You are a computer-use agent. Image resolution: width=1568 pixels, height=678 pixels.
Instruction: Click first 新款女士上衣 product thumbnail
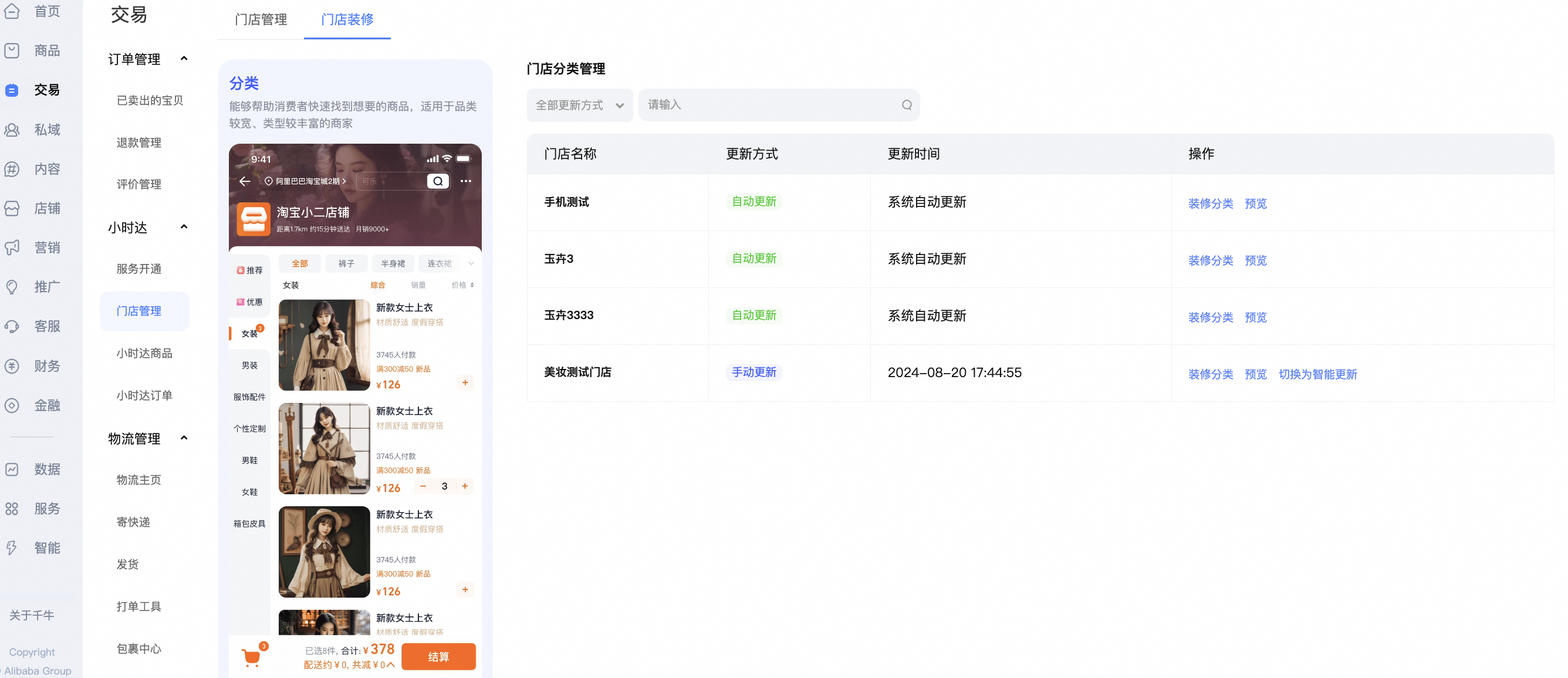(x=325, y=345)
